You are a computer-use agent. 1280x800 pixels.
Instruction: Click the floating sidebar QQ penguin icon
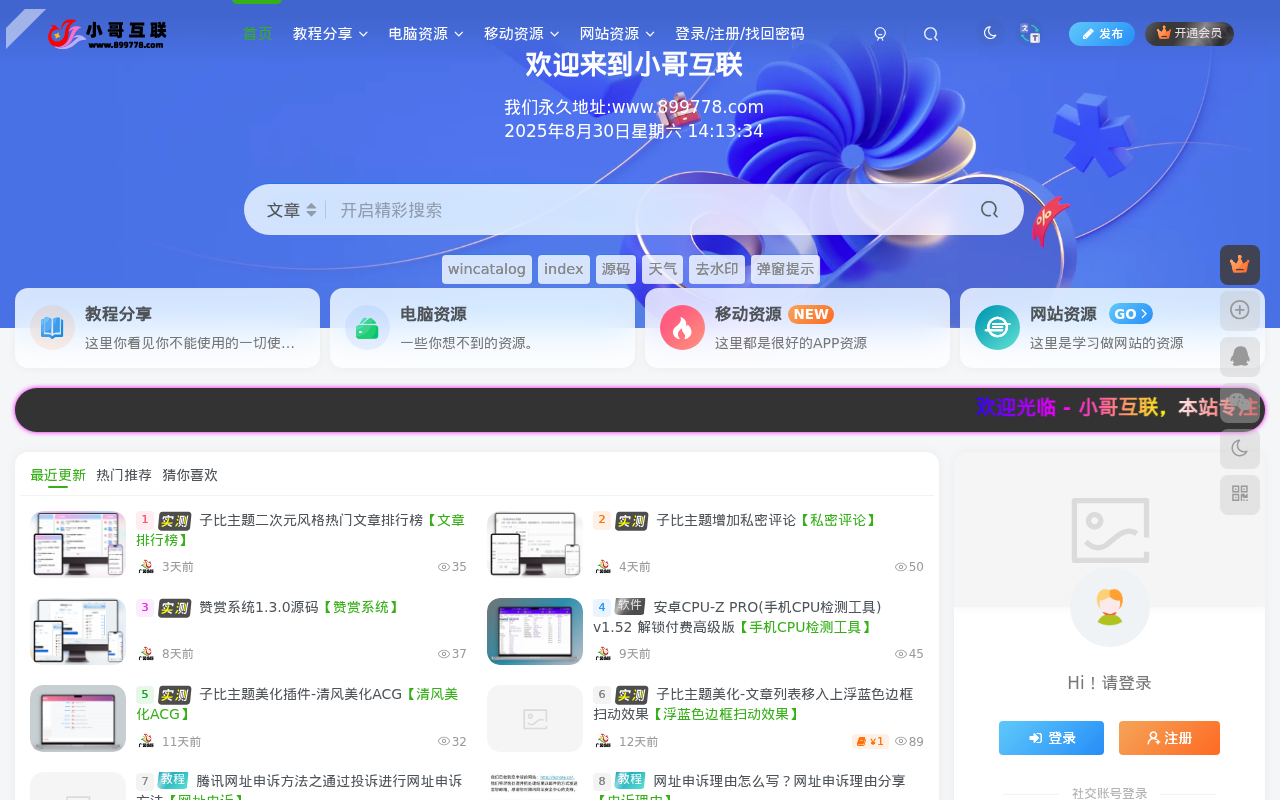[1240, 357]
